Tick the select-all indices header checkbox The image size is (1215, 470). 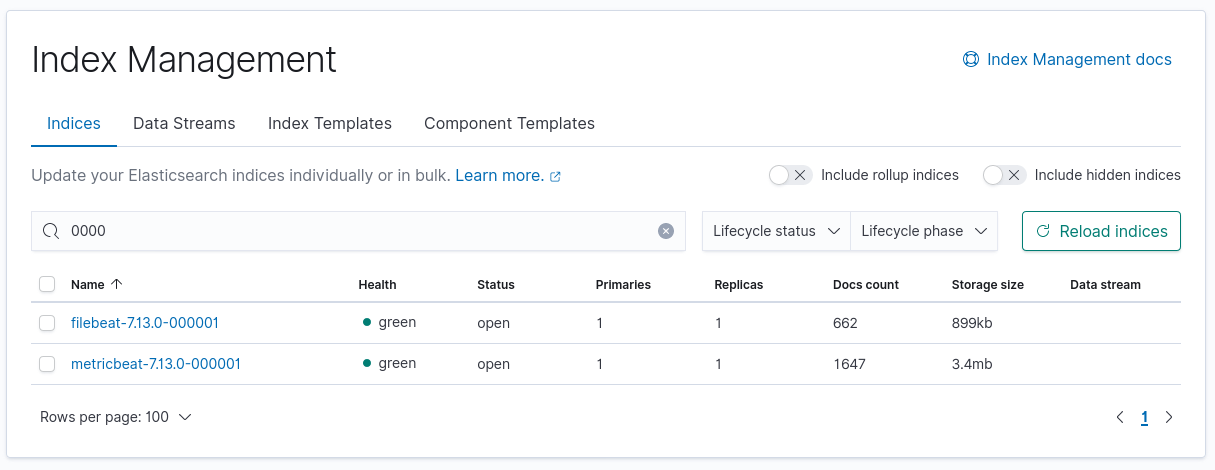click(47, 284)
